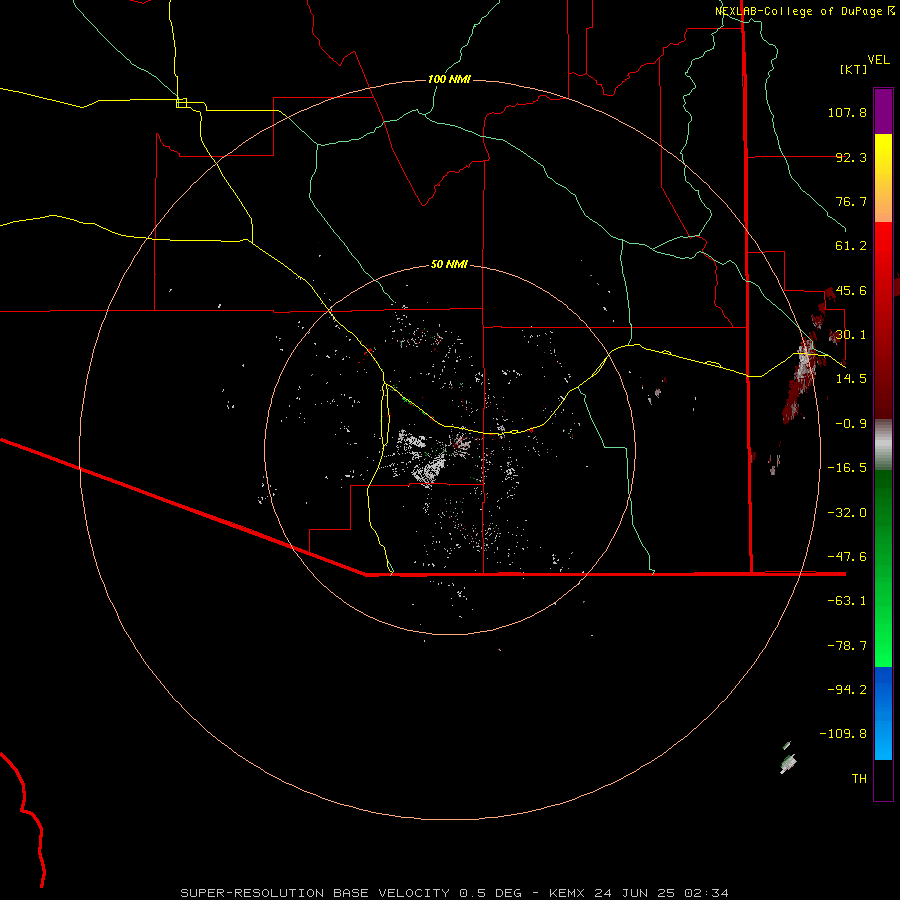Click the red segment of velocity color bar

tap(883, 320)
